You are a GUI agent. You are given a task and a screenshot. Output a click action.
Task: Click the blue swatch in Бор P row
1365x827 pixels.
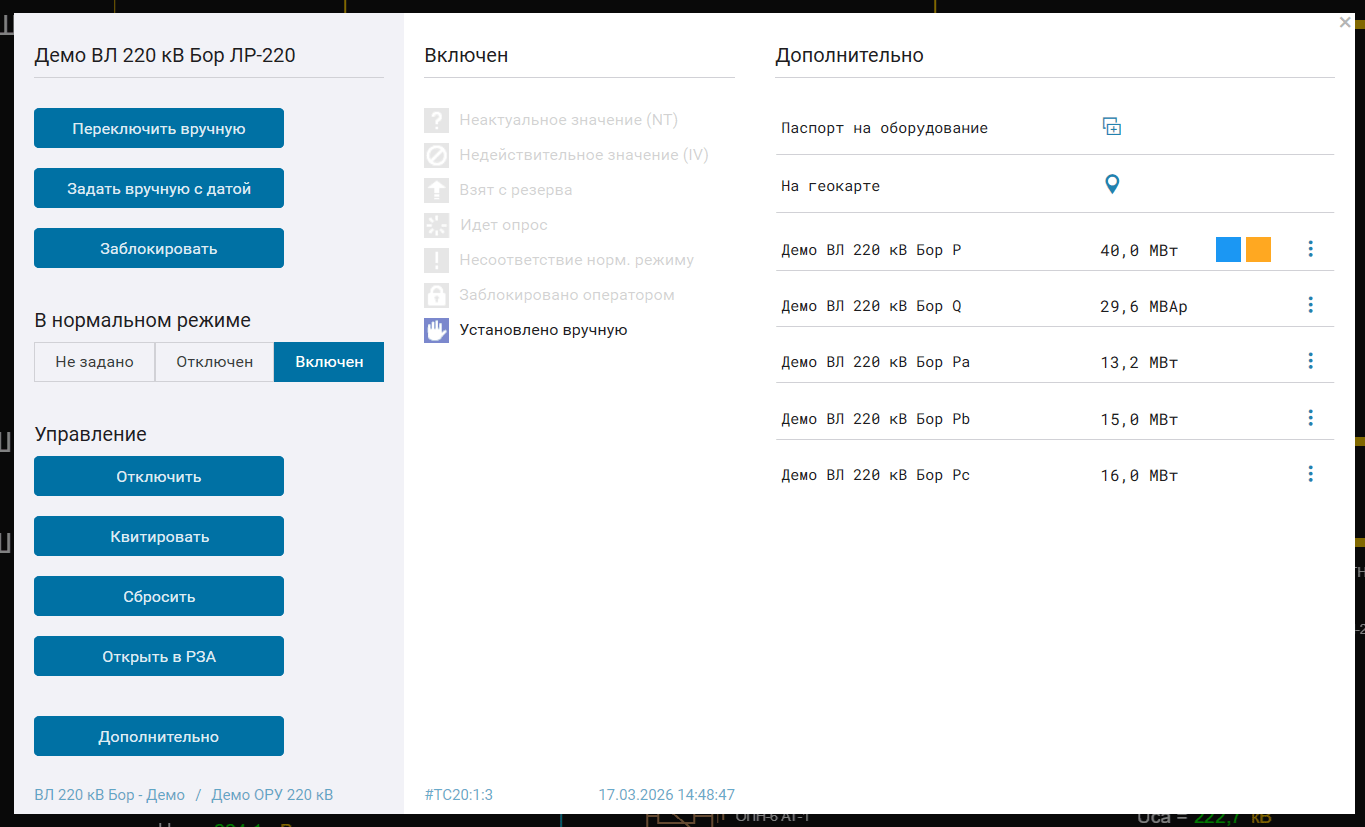click(x=1228, y=249)
